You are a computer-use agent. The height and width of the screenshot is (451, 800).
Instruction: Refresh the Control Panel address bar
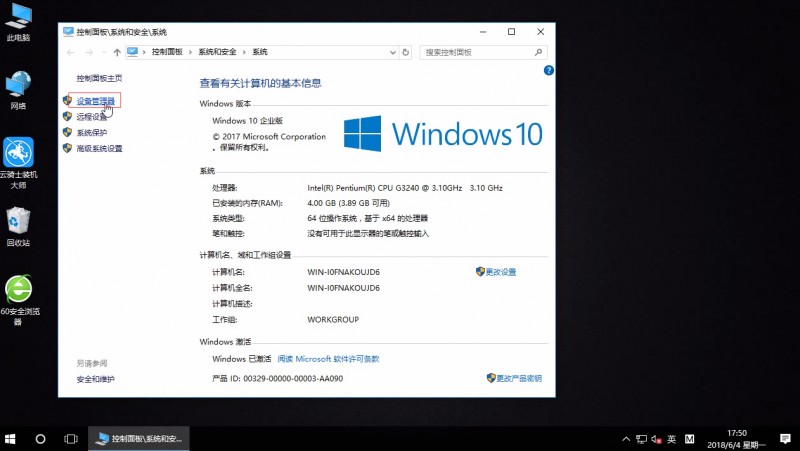click(406, 52)
